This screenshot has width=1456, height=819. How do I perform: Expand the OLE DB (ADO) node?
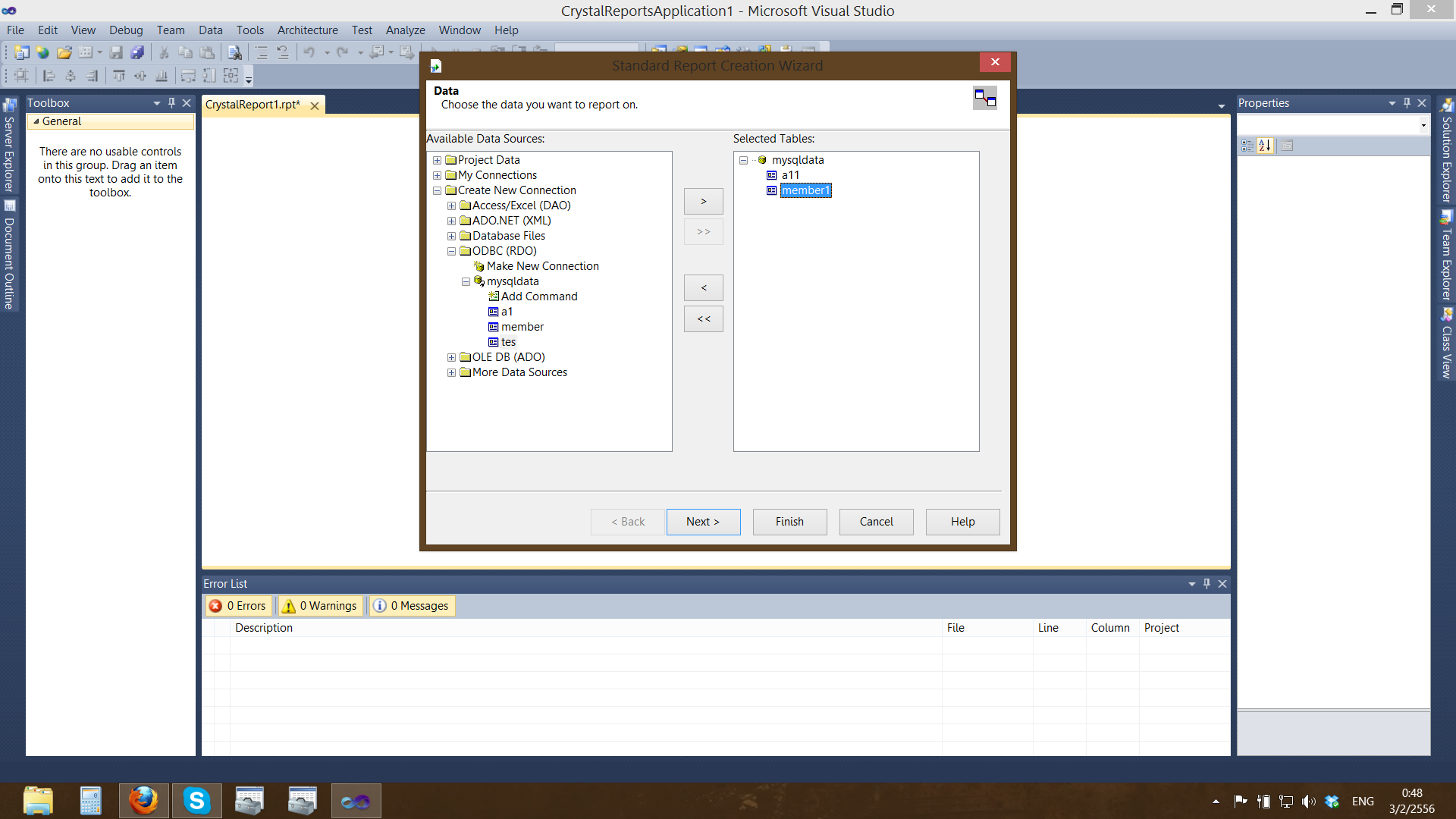click(451, 357)
